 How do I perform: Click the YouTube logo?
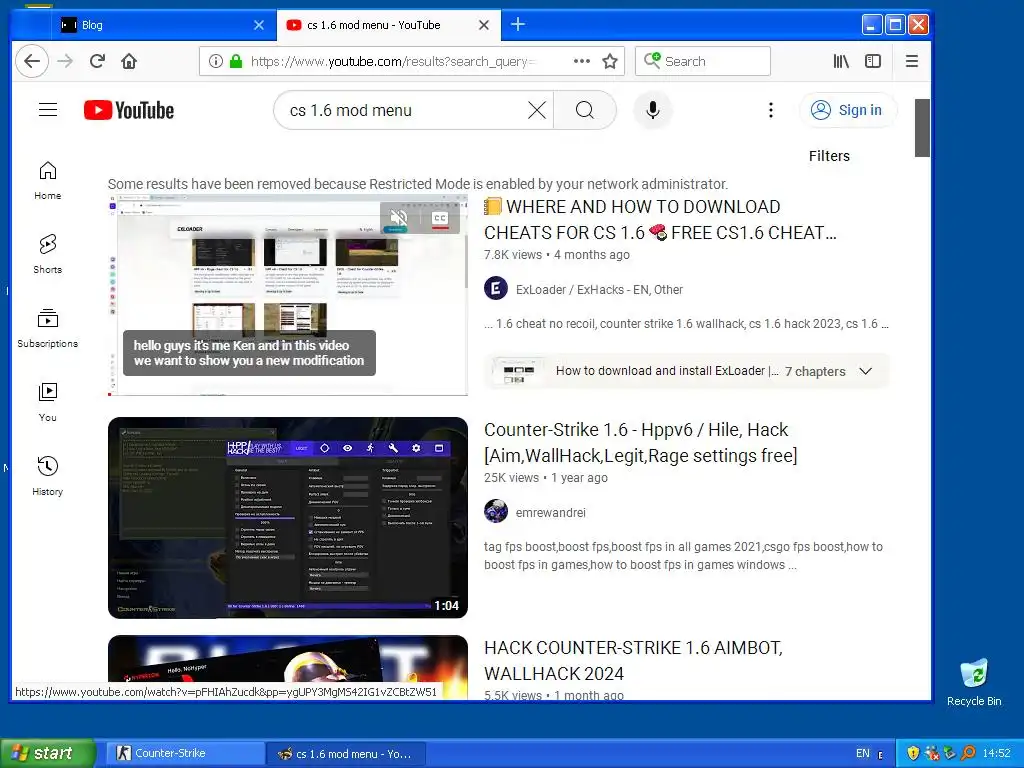pos(129,110)
